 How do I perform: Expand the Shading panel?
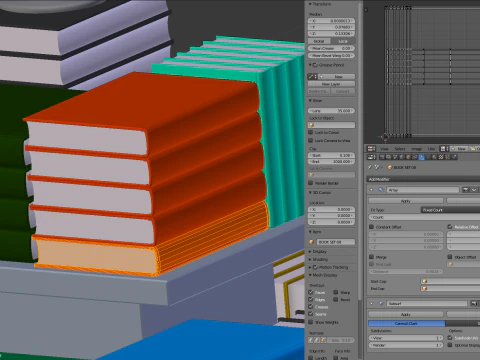(x=310, y=259)
